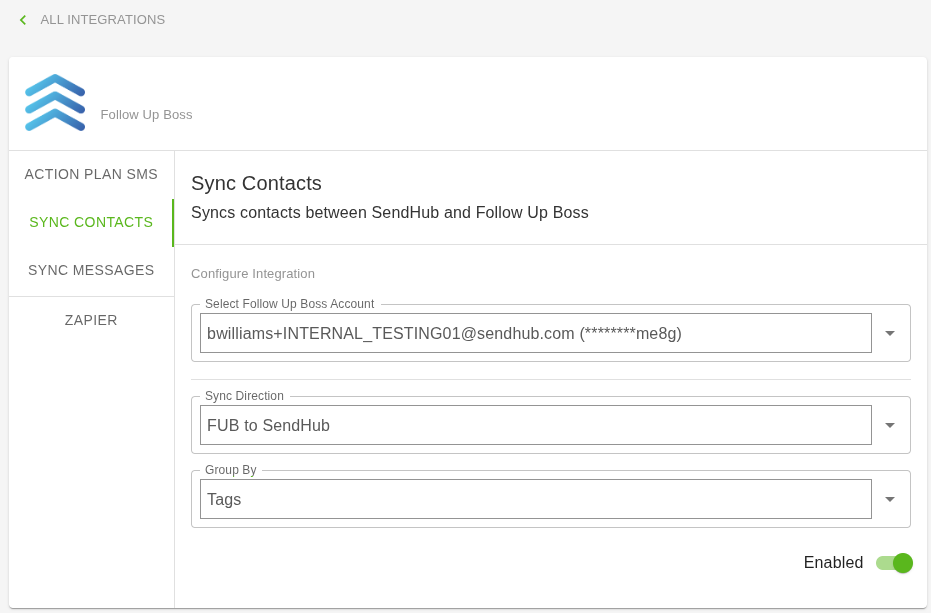
Task: Toggle the Enabled switch off
Action: [x=894, y=563]
